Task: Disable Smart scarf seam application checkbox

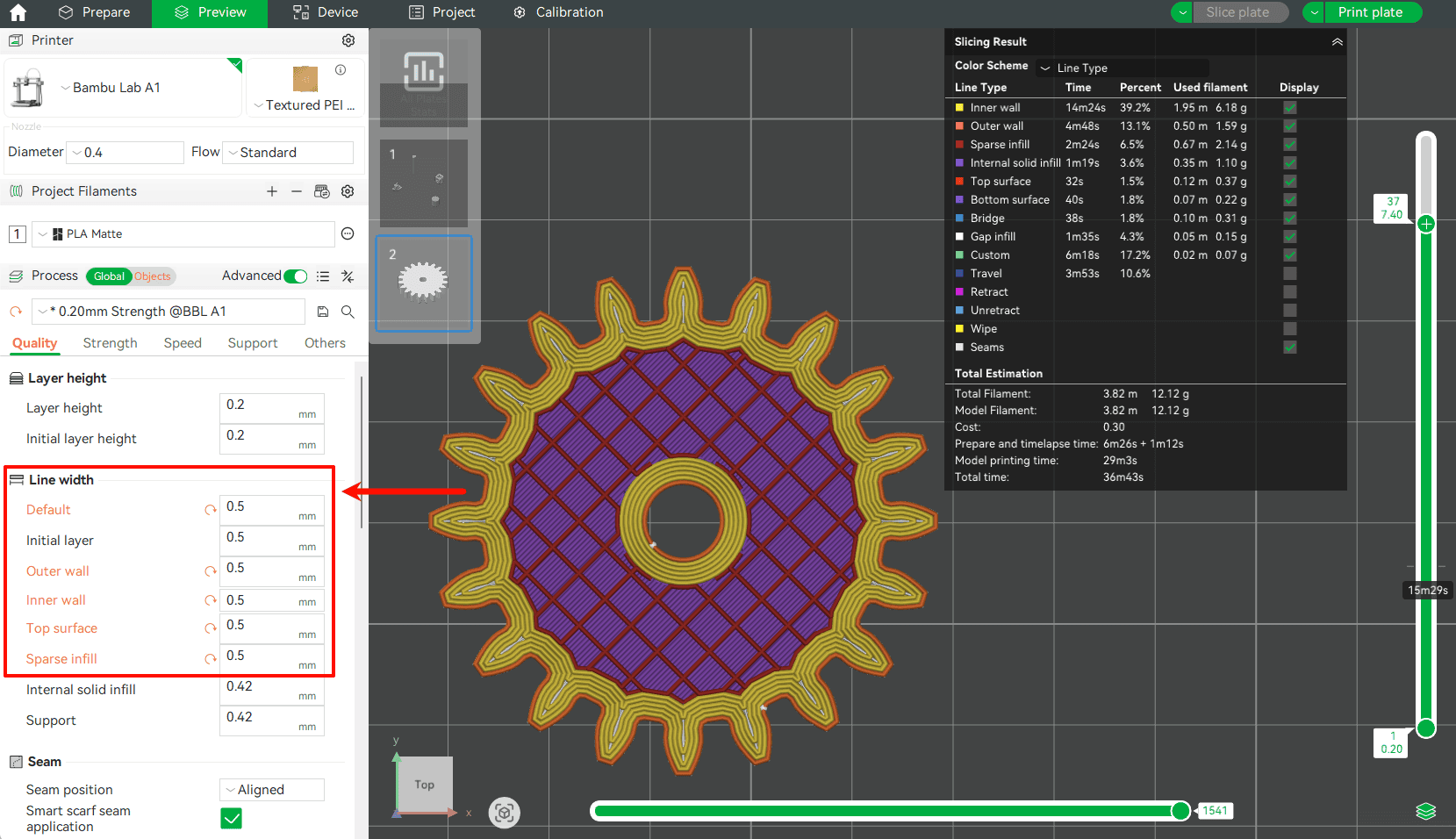Action: tap(231, 819)
